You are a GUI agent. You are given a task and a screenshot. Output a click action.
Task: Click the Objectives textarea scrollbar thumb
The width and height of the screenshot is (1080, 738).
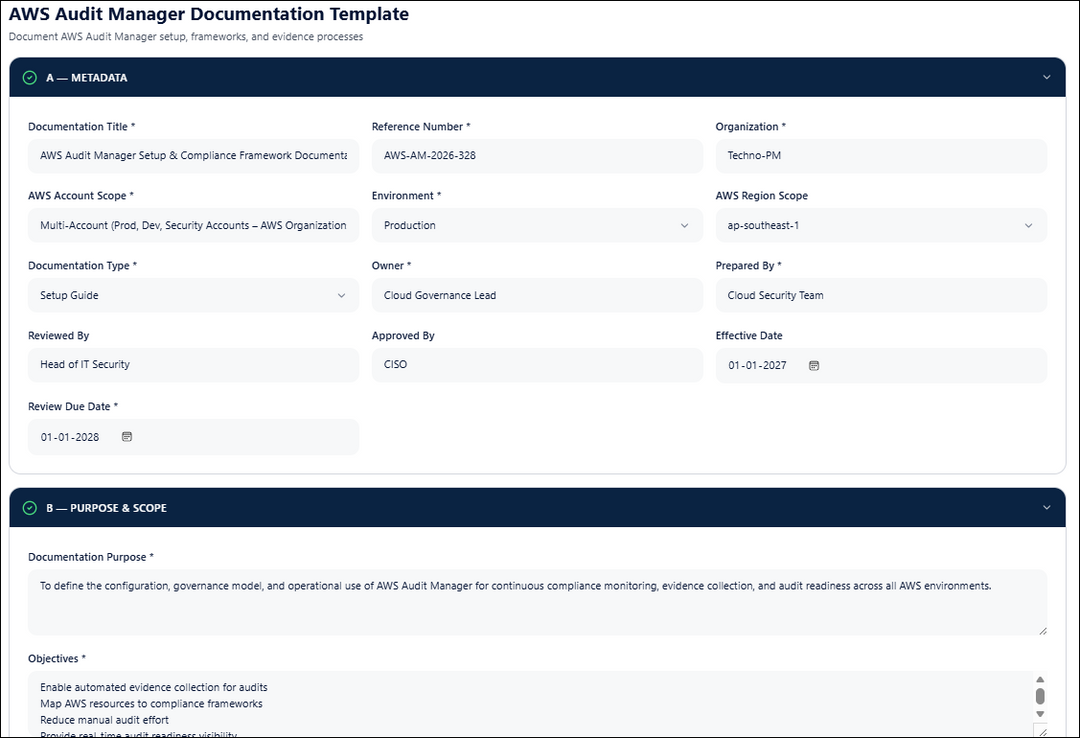(x=1040, y=696)
